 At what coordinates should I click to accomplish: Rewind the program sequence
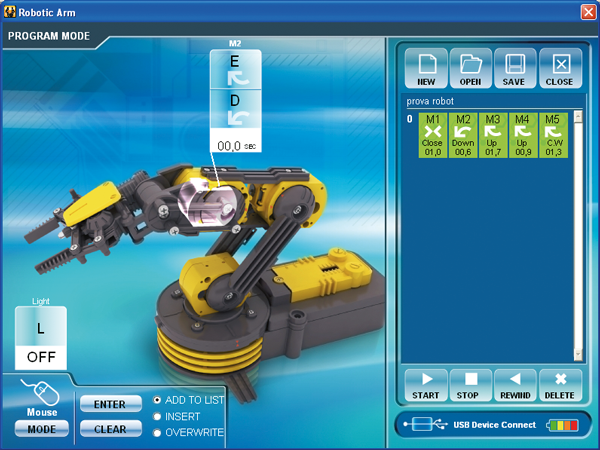coord(515,385)
